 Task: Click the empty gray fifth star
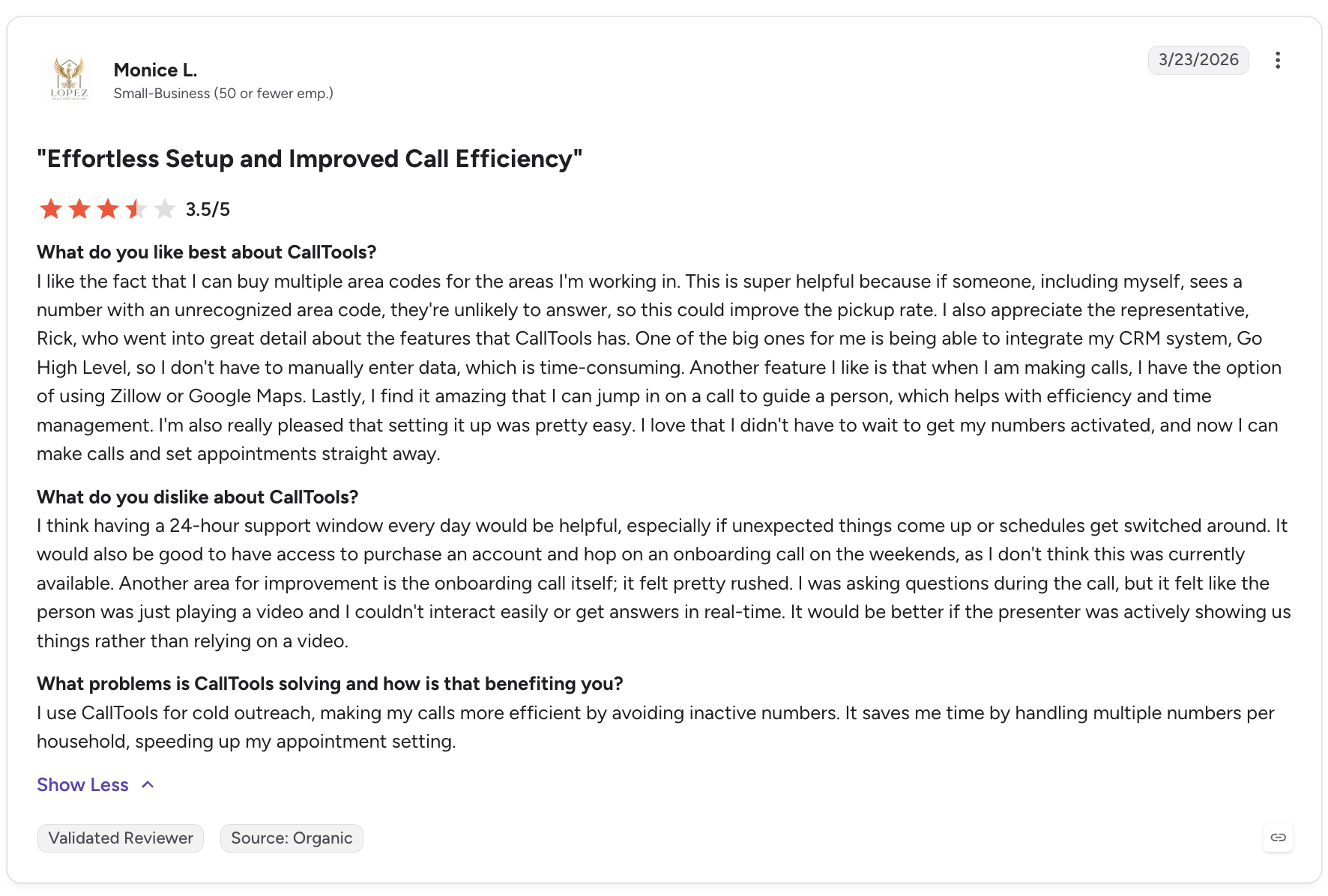(165, 209)
